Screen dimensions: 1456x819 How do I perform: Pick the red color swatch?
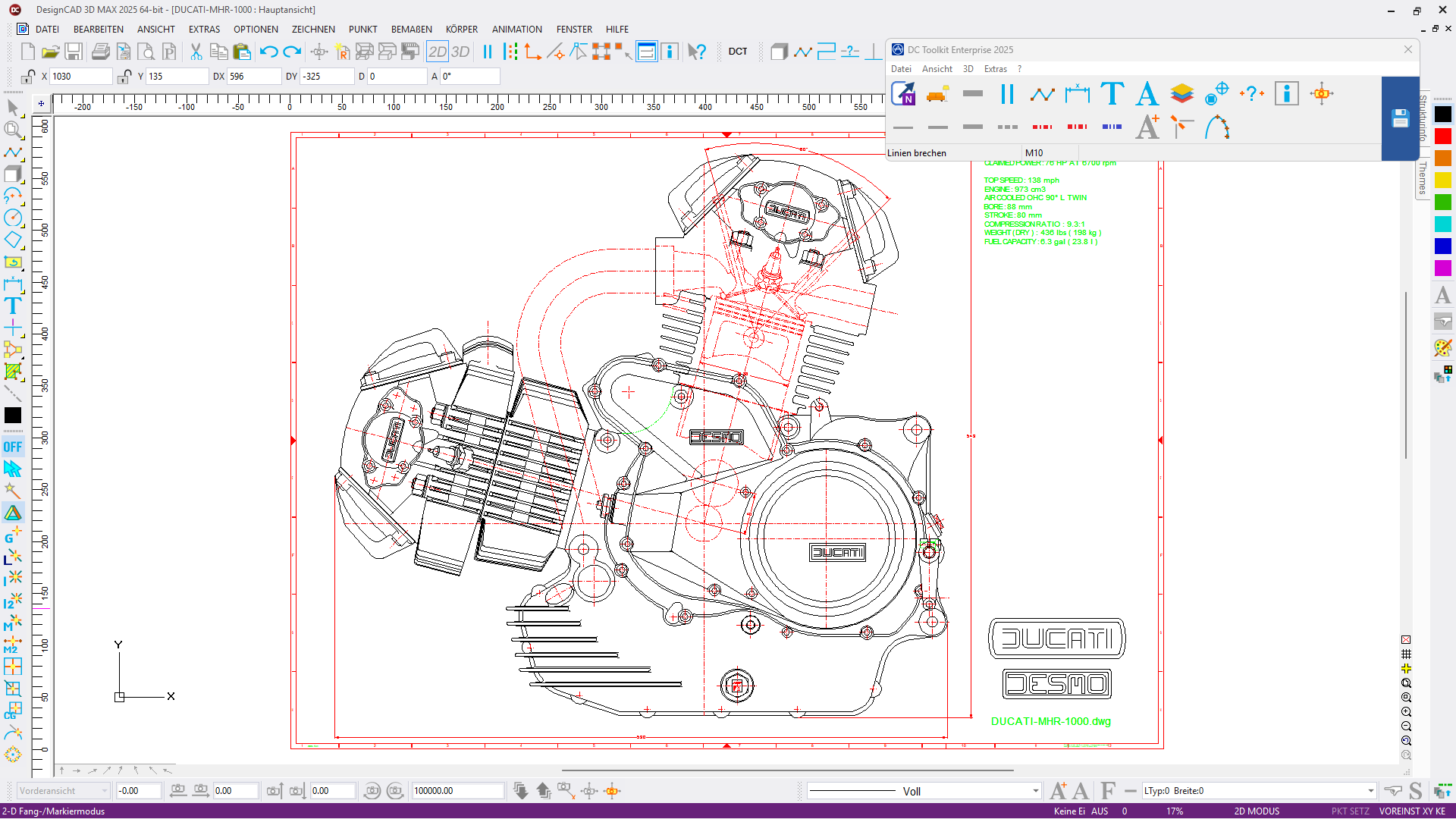tap(1442, 136)
